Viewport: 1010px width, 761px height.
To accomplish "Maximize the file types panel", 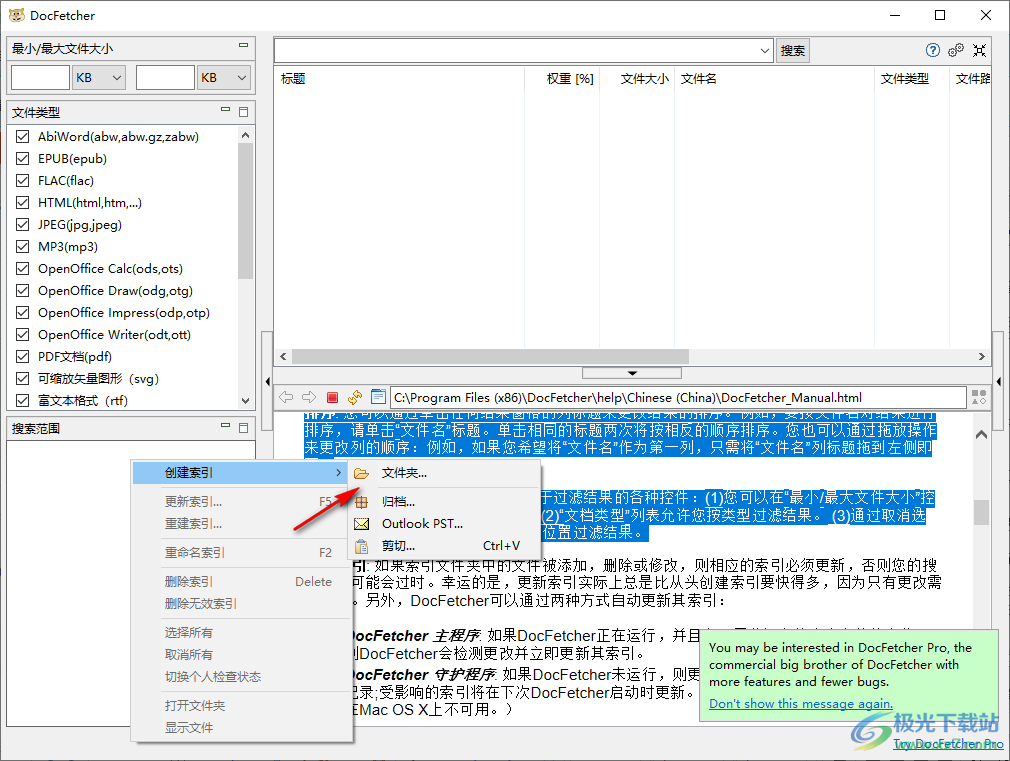I will (243, 112).
